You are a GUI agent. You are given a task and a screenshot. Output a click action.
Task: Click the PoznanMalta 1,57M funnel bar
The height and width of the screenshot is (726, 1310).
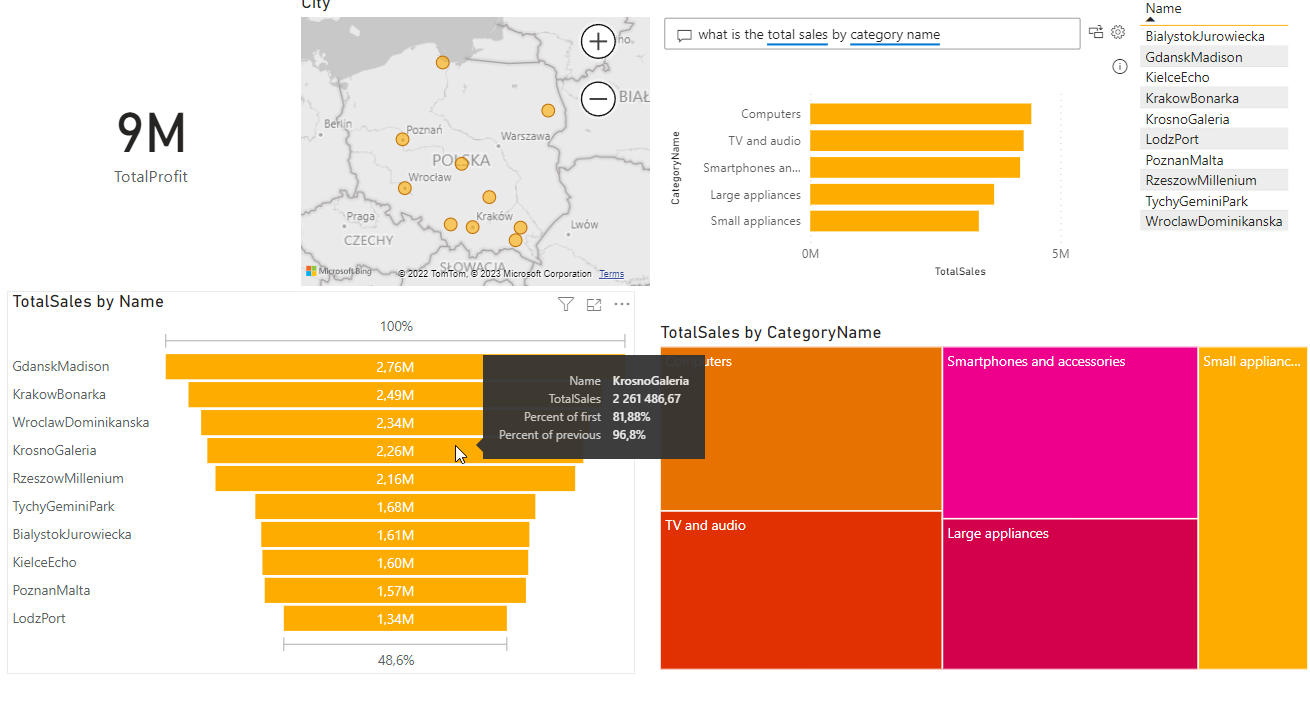[395, 591]
